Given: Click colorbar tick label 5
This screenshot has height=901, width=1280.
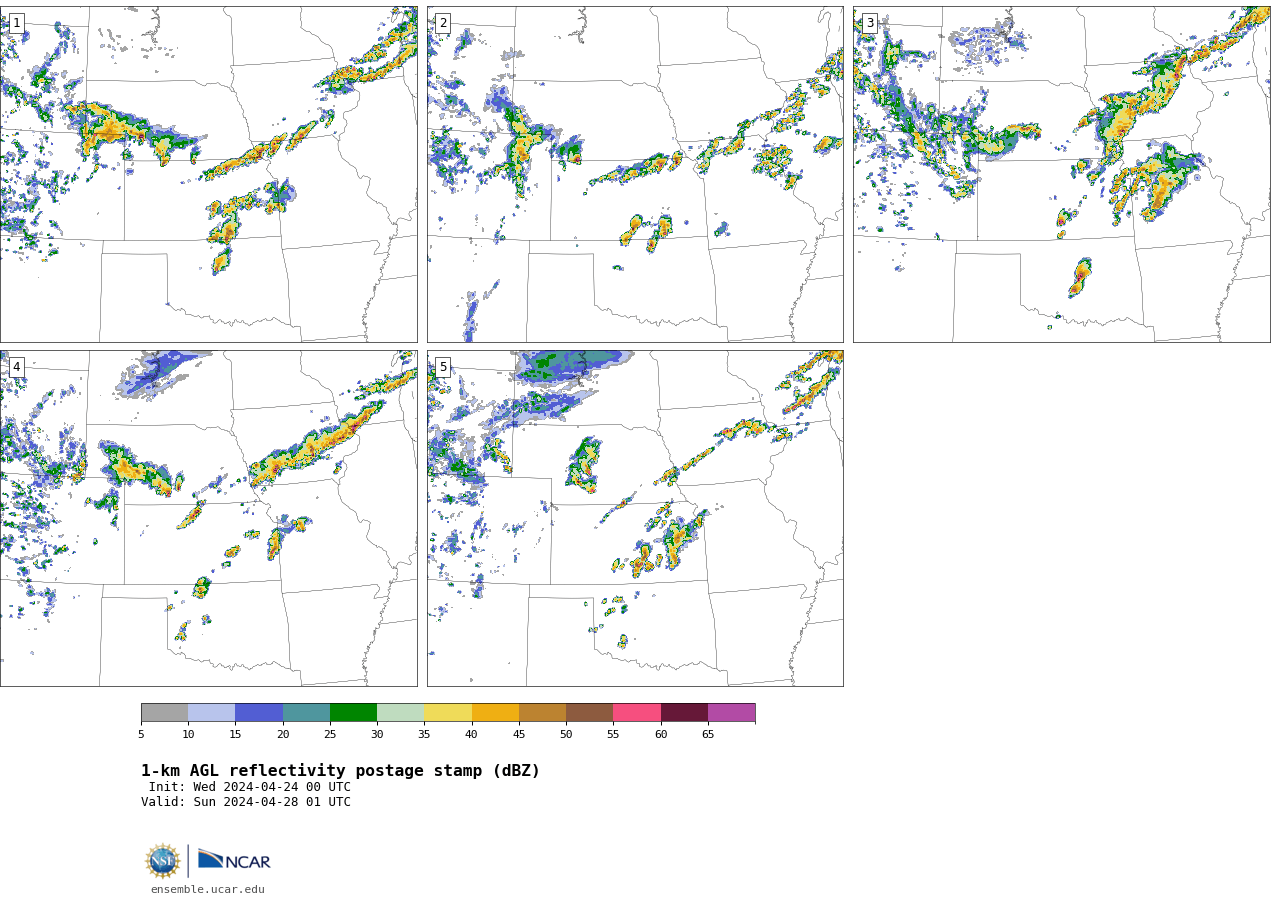Looking at the screenshot, I should (x=141, y=735).
